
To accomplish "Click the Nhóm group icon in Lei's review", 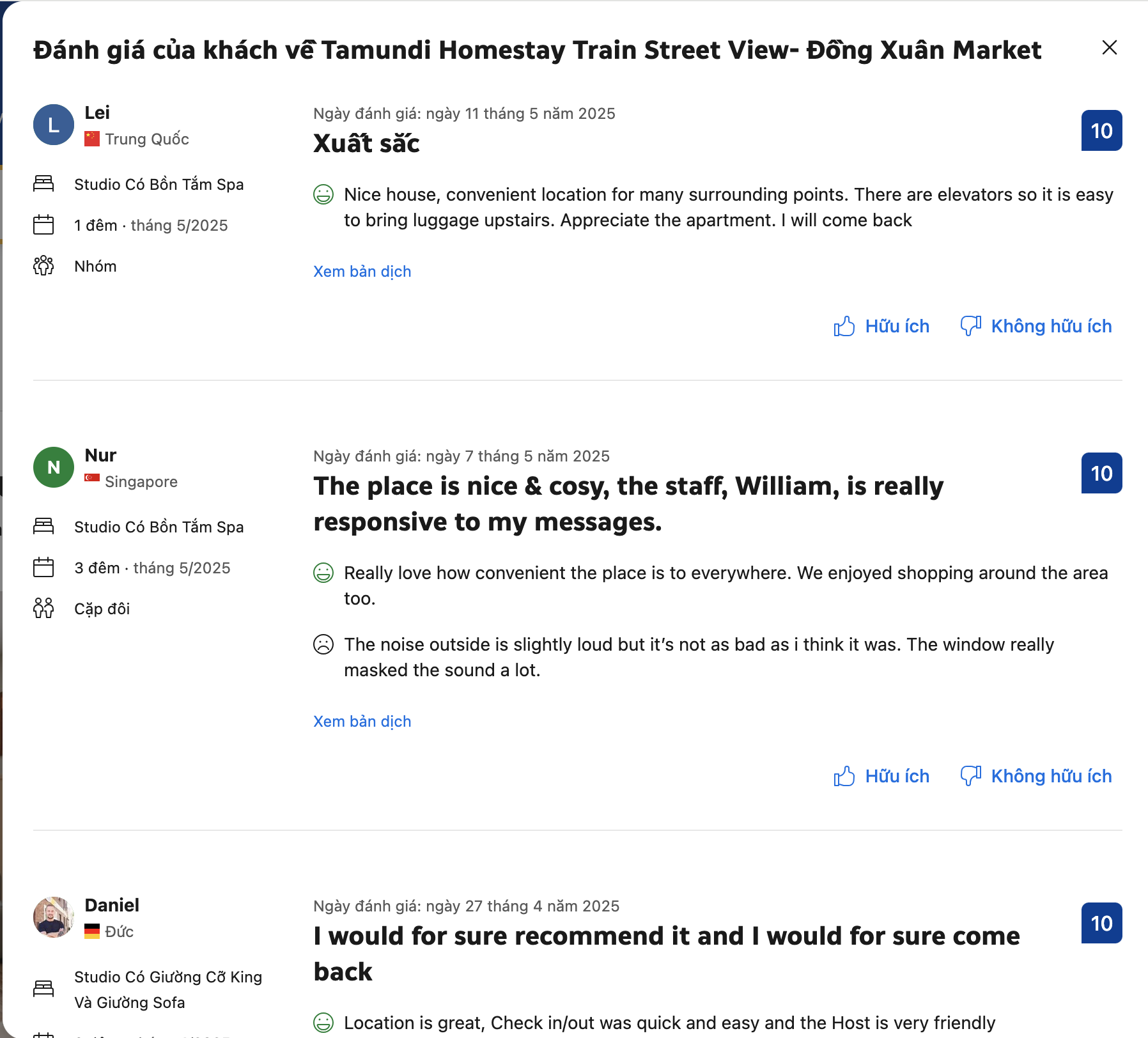I will coord(43,266).
